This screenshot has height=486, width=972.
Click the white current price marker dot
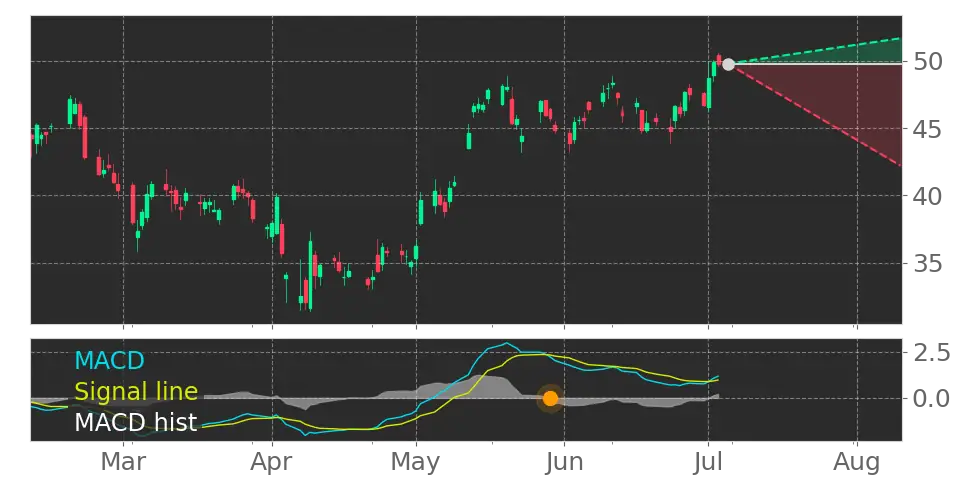(x=728, y=64)
